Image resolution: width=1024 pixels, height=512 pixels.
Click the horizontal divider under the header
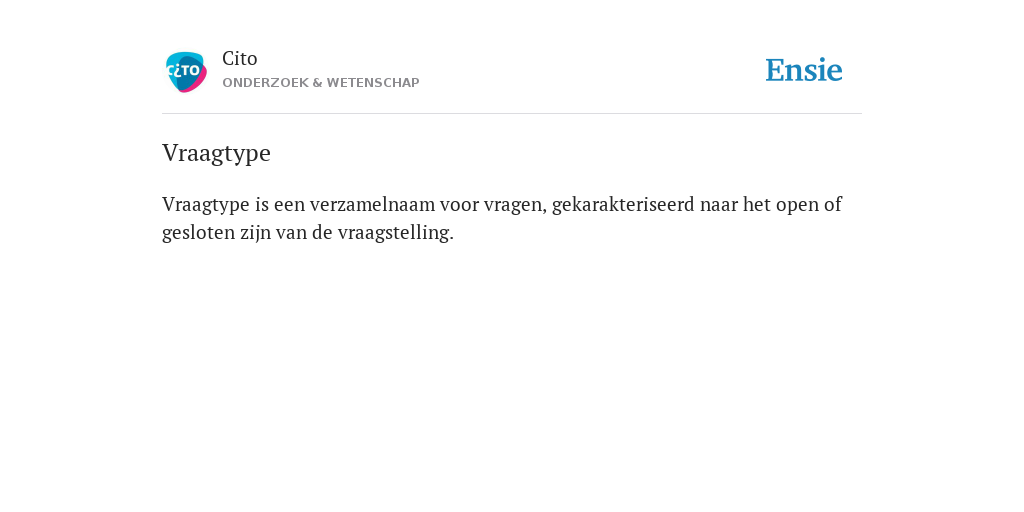(512, 114)
